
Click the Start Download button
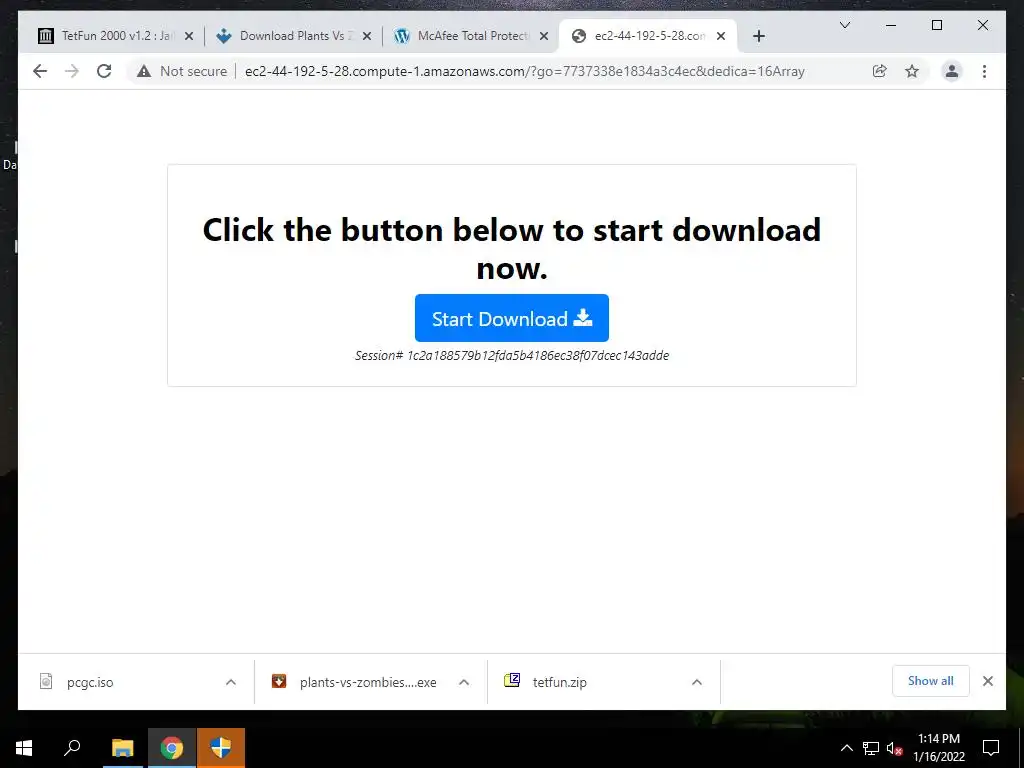tap(511, 318)
